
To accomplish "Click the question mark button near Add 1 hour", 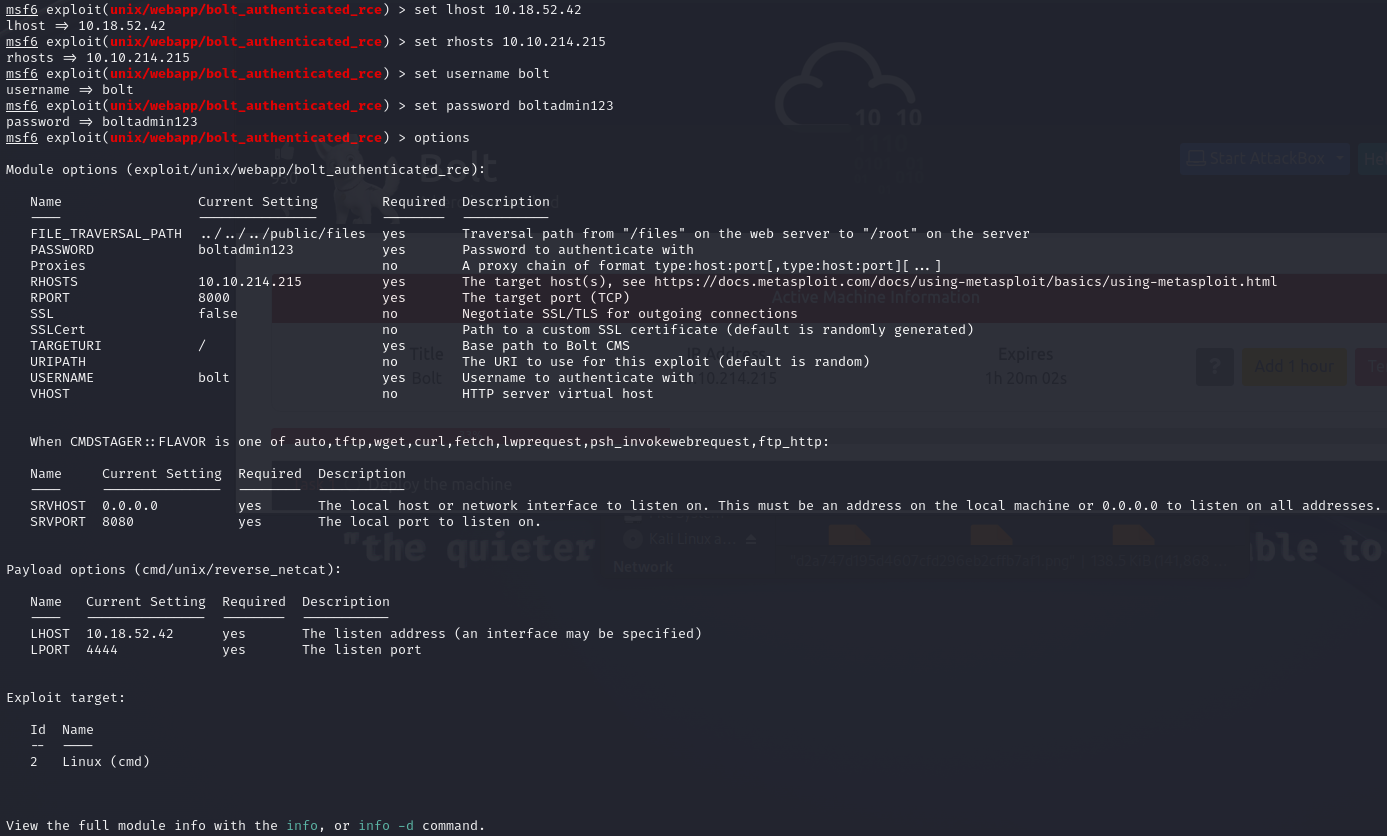I will tap(1215, 367).
